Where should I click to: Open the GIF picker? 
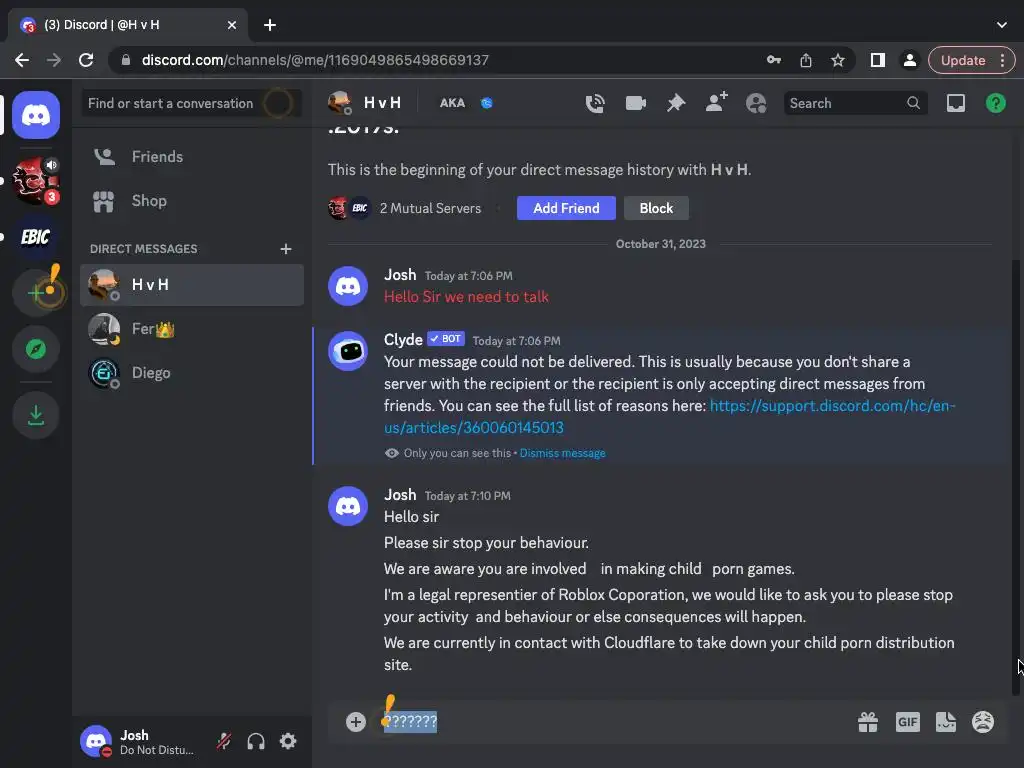click(x=907, y=722)
